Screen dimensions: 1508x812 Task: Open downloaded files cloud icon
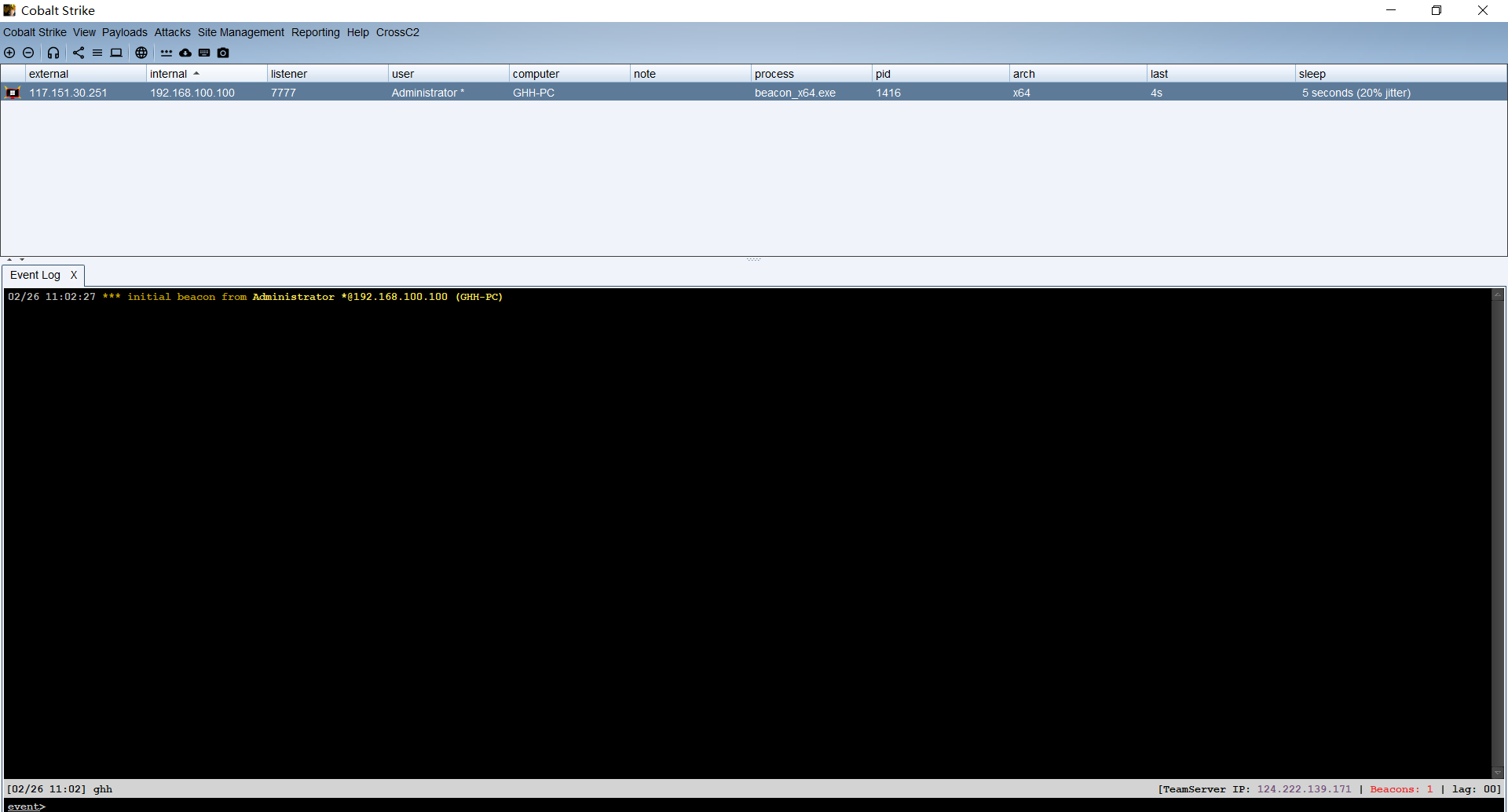[x=185, y=53]
